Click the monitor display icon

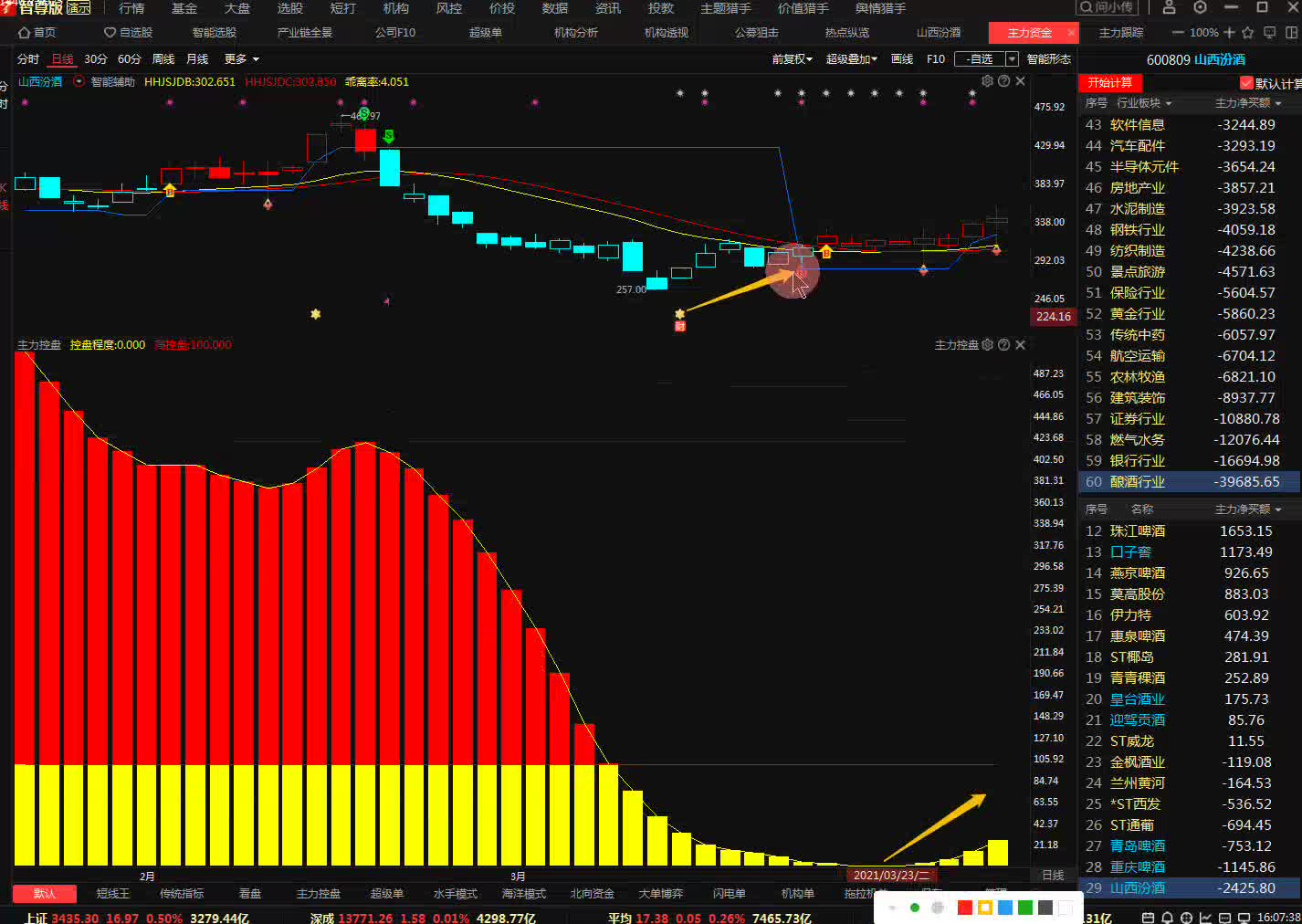[x=1269, y=33]
